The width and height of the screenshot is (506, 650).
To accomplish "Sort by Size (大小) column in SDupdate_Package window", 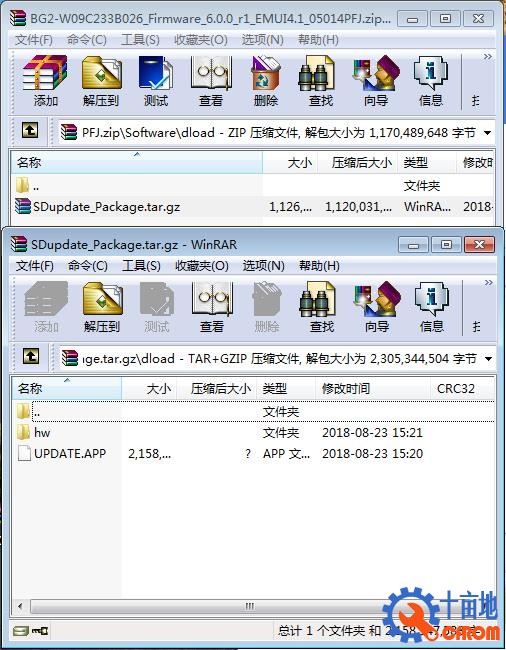I will [x=149, y=388].
